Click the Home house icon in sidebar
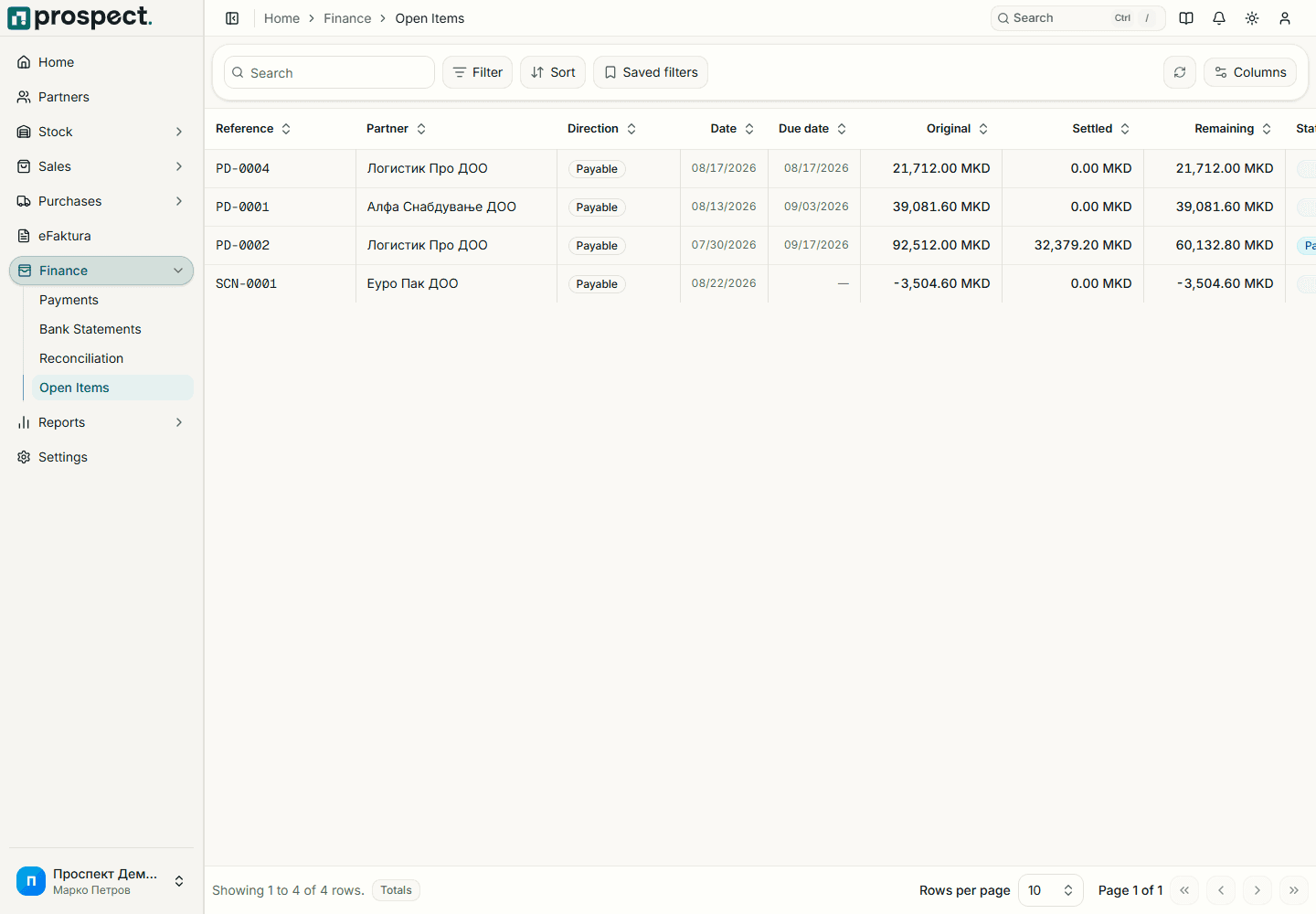This screenshot has width=1316, height=914. (x=24, y=62)
